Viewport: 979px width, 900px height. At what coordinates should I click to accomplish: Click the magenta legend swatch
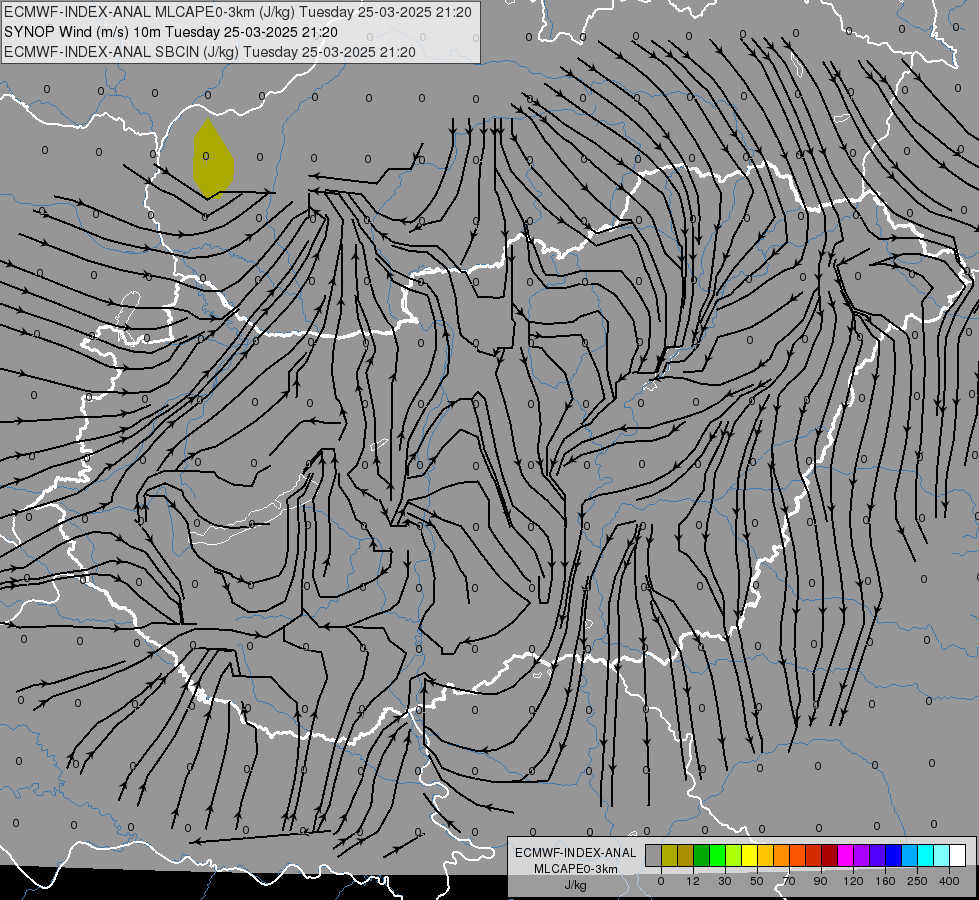click(x=846, y=855)
